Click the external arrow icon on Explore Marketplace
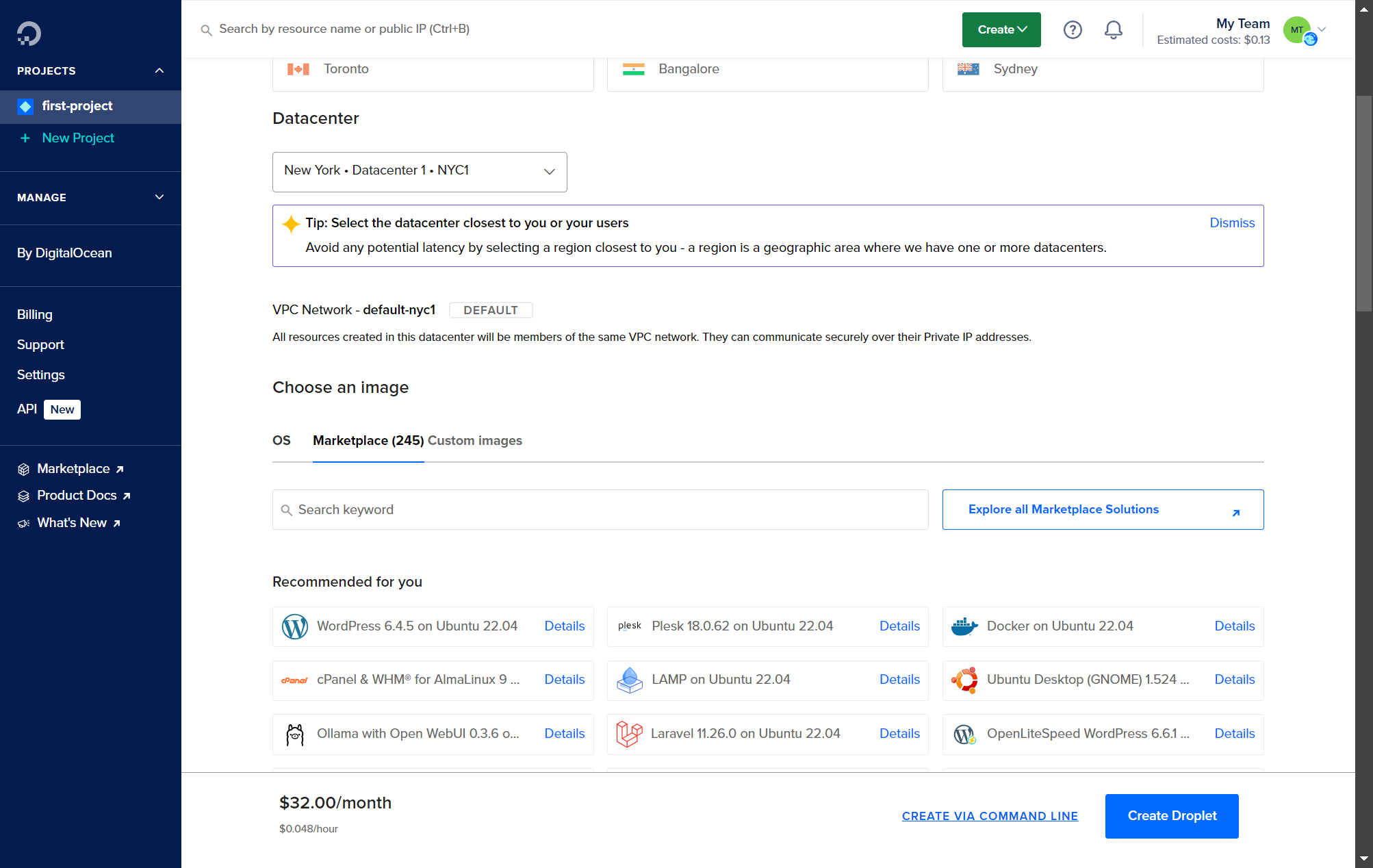The image size is (1373, 868). [1236, 513]
